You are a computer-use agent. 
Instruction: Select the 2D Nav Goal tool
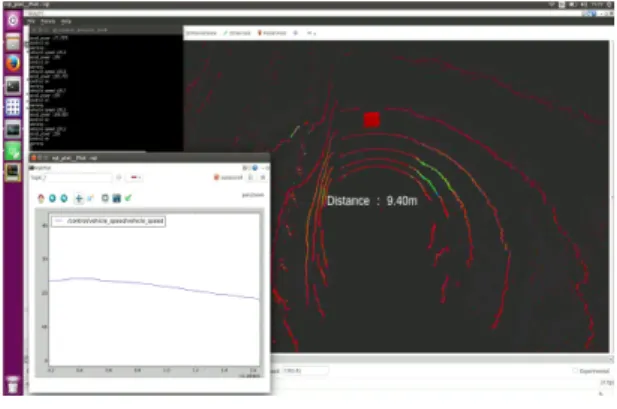[237, 33]
